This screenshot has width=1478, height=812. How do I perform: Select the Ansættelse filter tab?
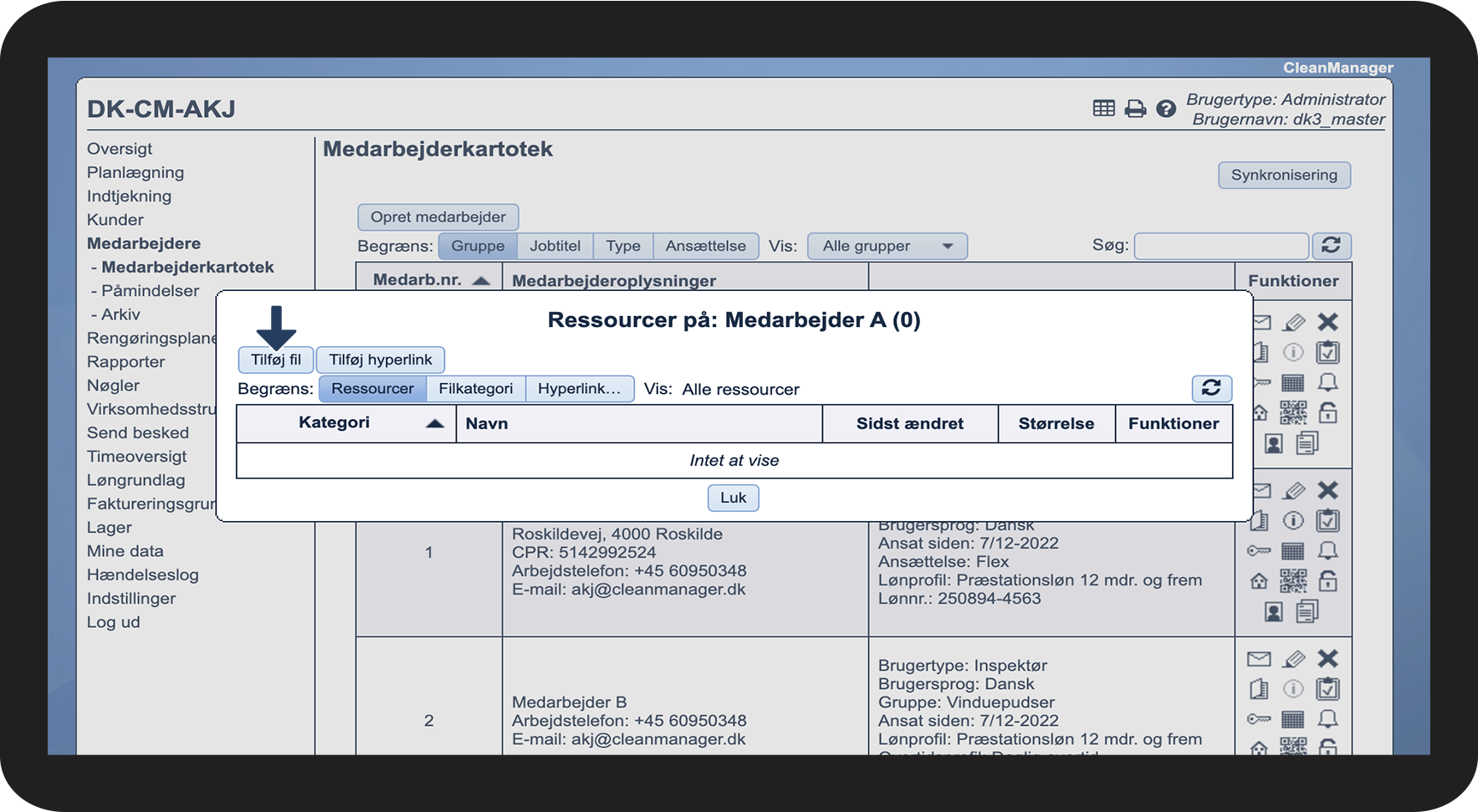[705, 246]
